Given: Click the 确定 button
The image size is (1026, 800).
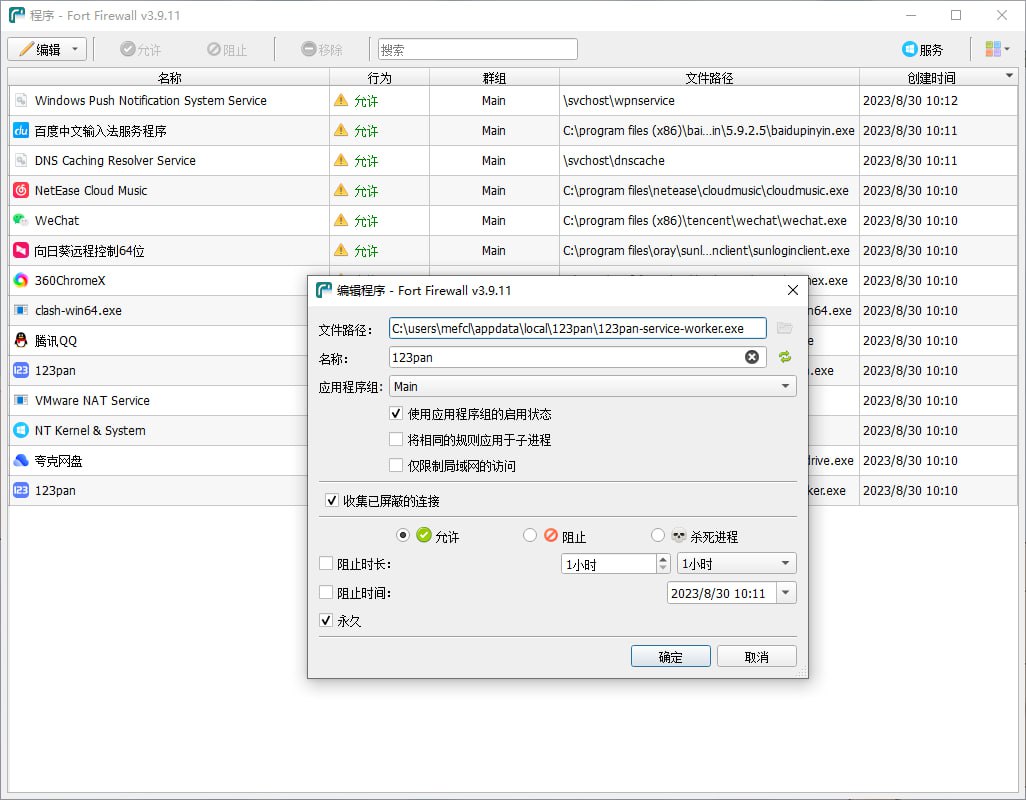Looking at the screenshot, I should coord(670,657).
